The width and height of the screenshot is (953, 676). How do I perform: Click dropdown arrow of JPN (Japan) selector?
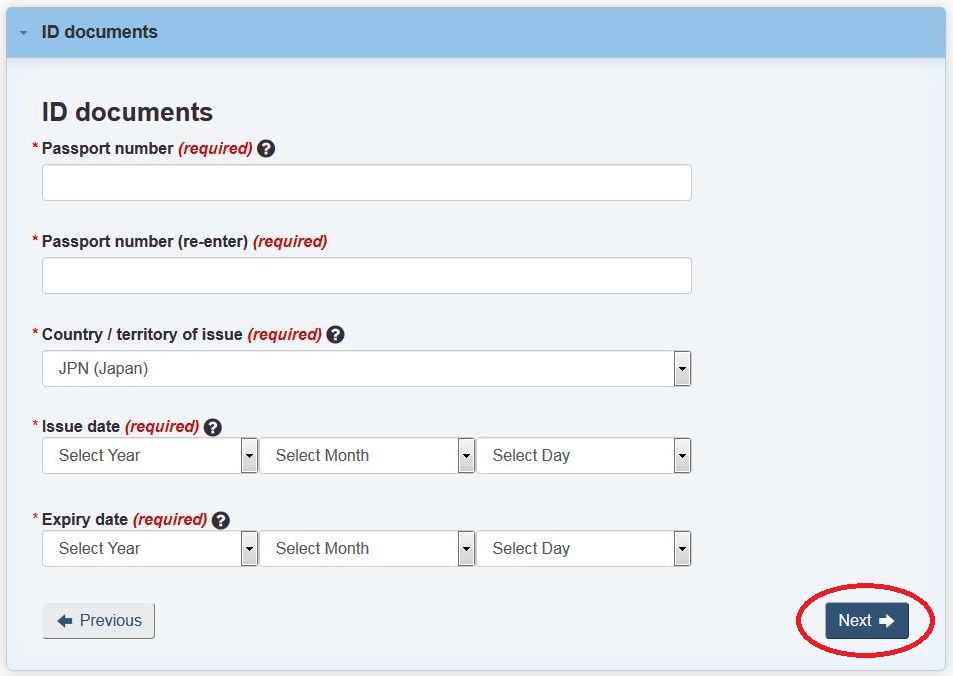click(683, 368)
